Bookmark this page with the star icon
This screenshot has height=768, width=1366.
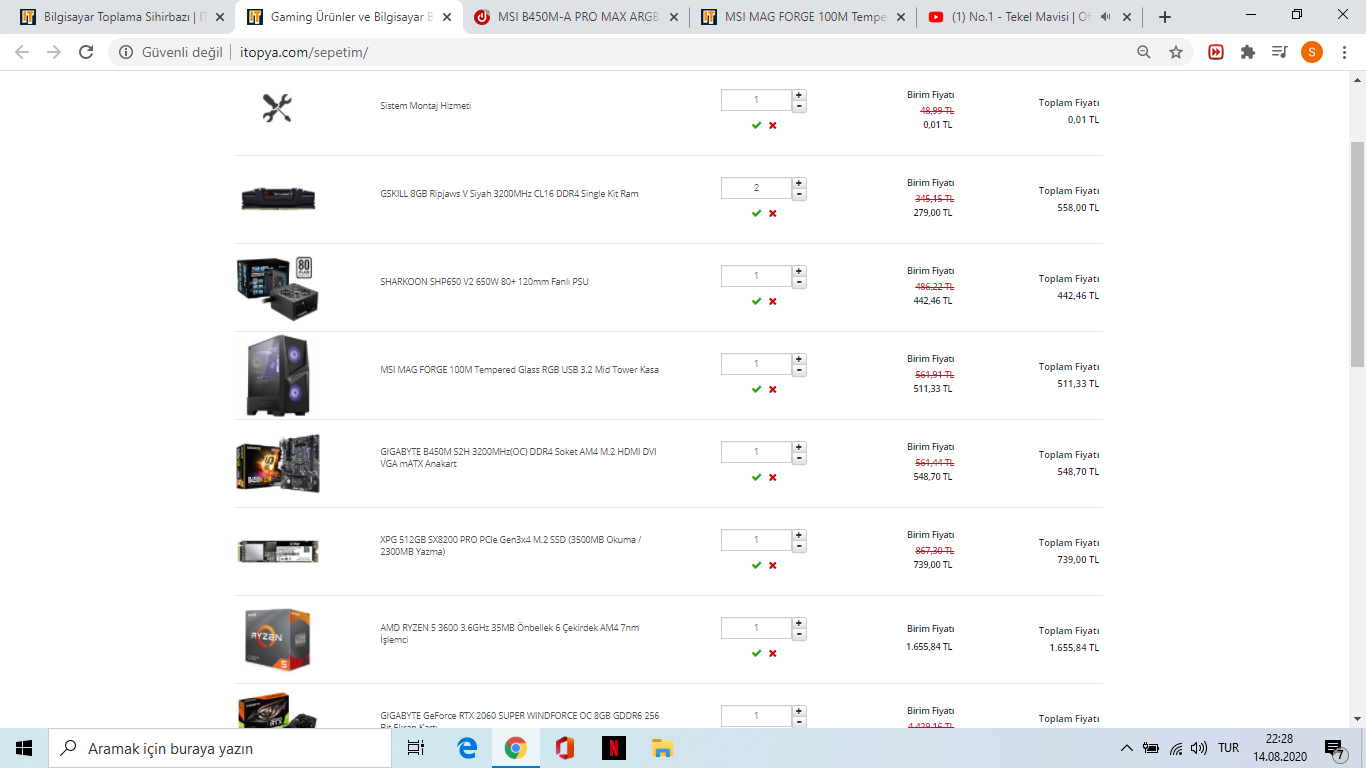[x=1176, y=52]
